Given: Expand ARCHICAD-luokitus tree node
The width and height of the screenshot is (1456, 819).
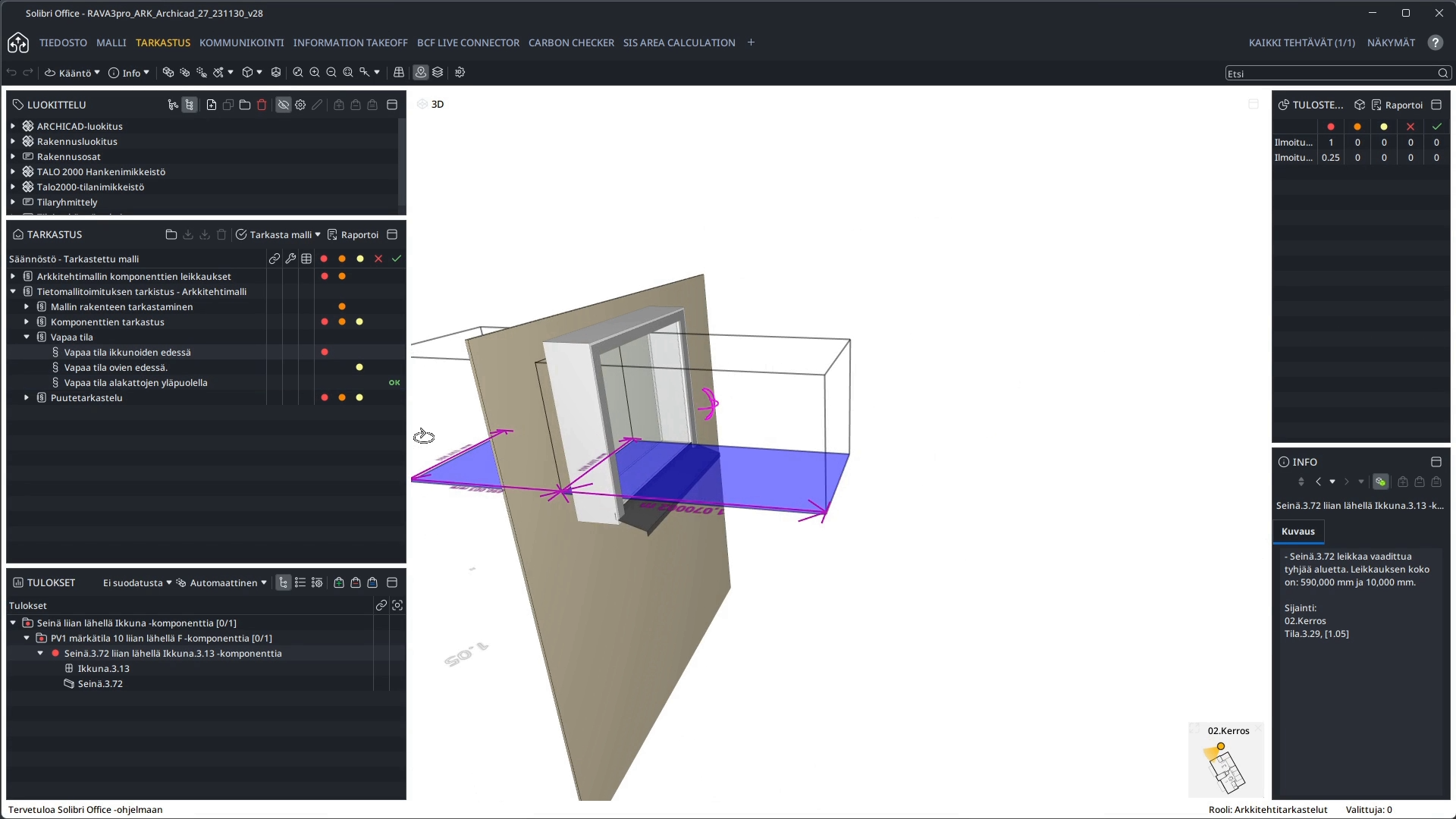Looking at the screenshot, I should tap(13, 126).
